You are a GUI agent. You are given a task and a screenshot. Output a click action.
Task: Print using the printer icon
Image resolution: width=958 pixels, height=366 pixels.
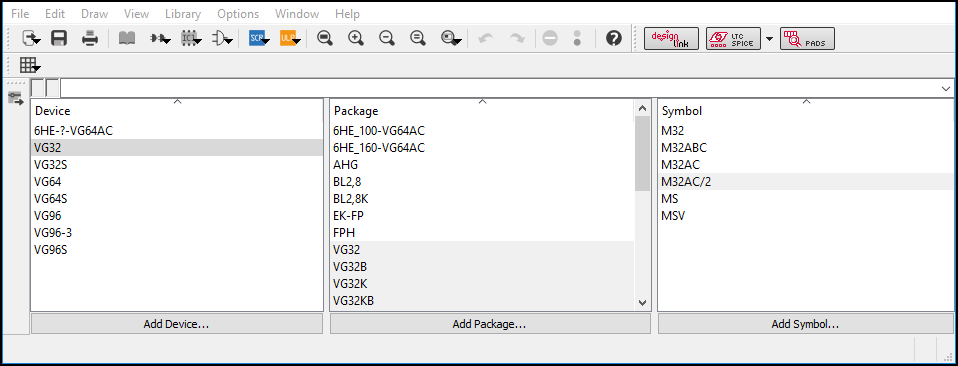pyautogui.click(x=90, y=38)
